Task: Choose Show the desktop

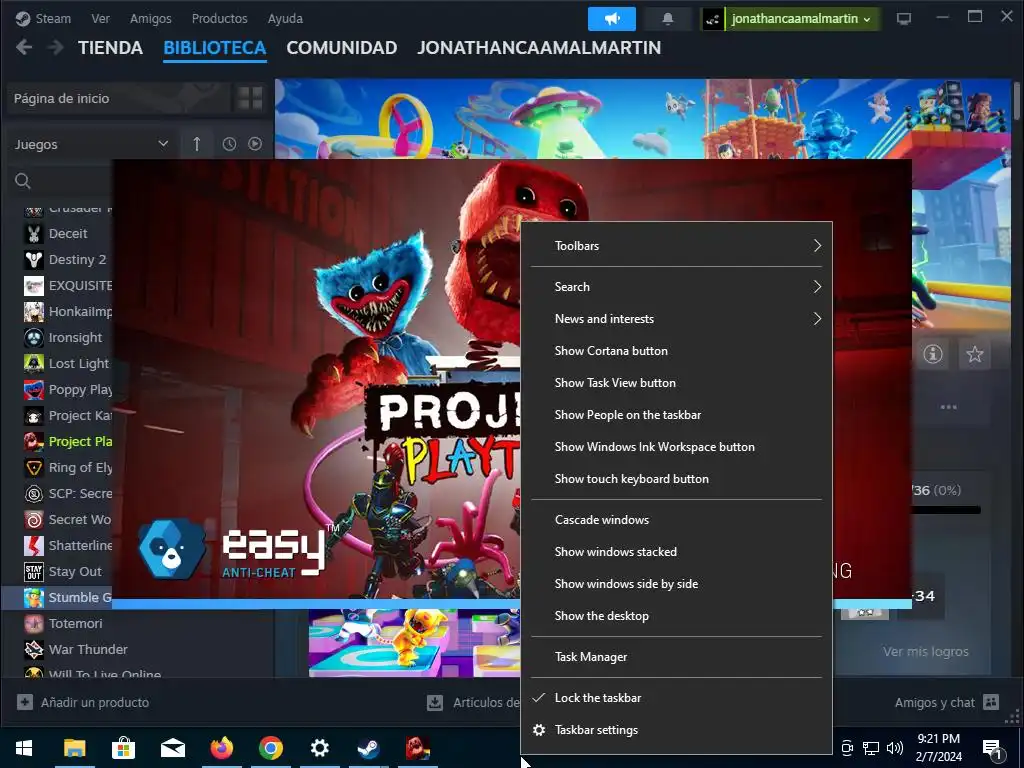Action: click(677, 616)
